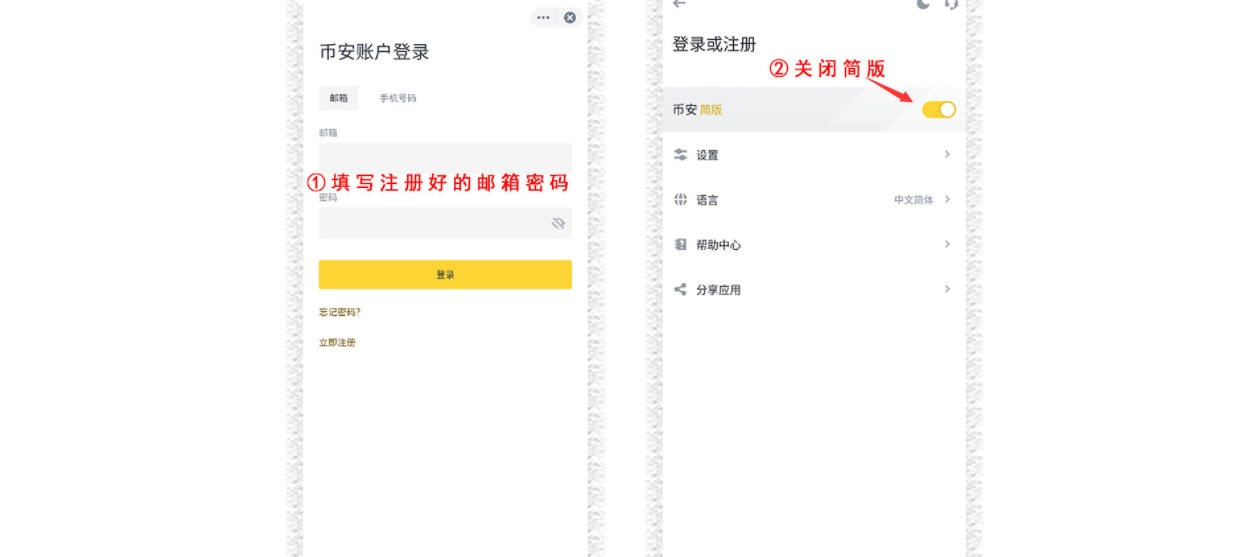1250x557 pixels.
Task: Click the 语言 globe icon
Action: (x=681, y=200)
